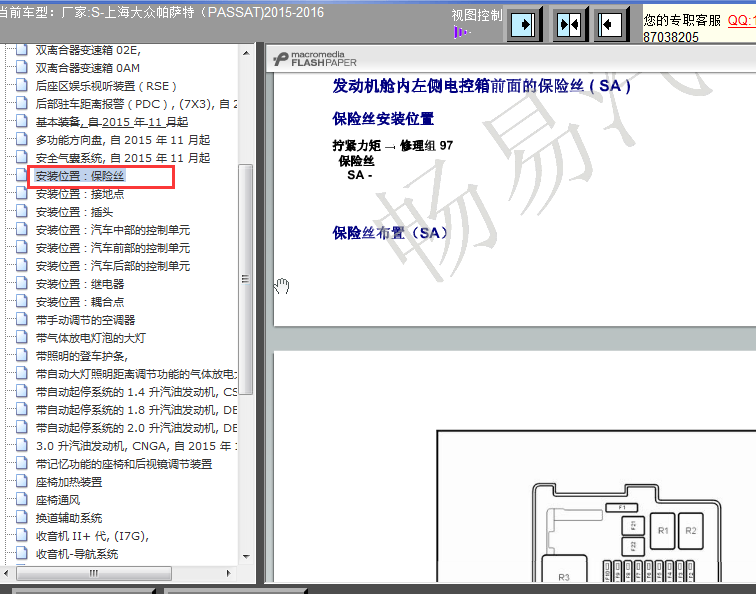Open 多功能方向盘 entry
This screenshot has width=756, height=594.
coord(122,140)
